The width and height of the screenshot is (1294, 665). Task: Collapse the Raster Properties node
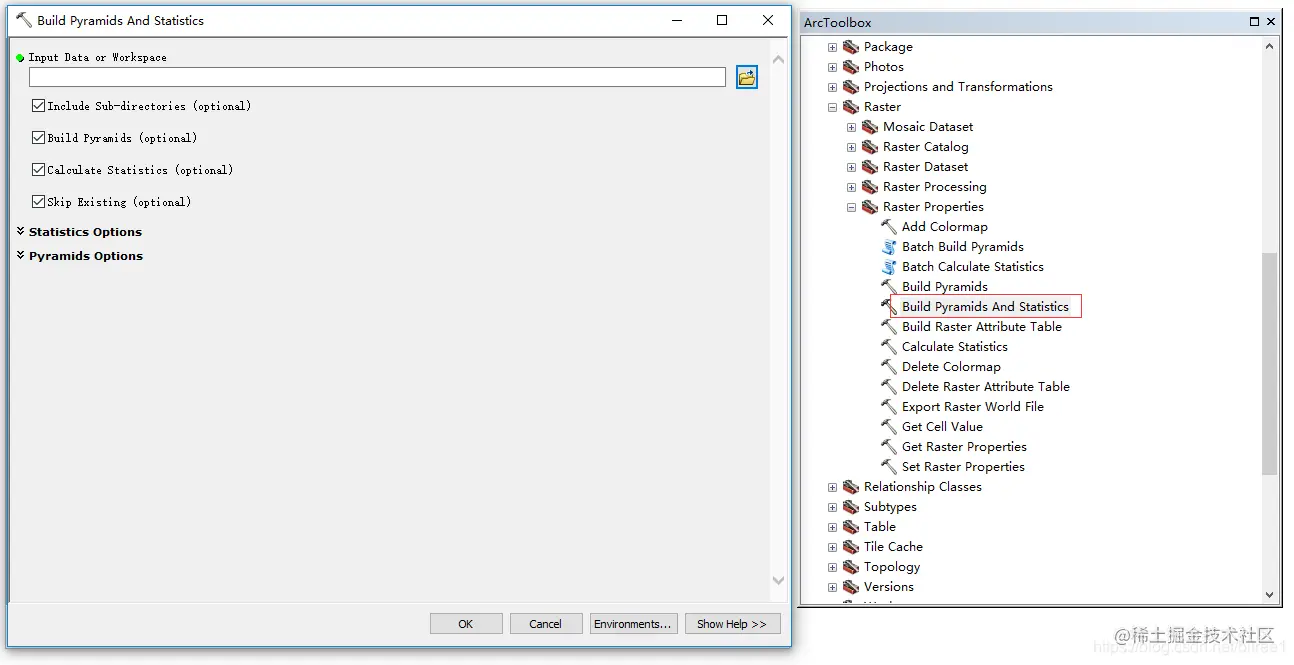point(851,207)
